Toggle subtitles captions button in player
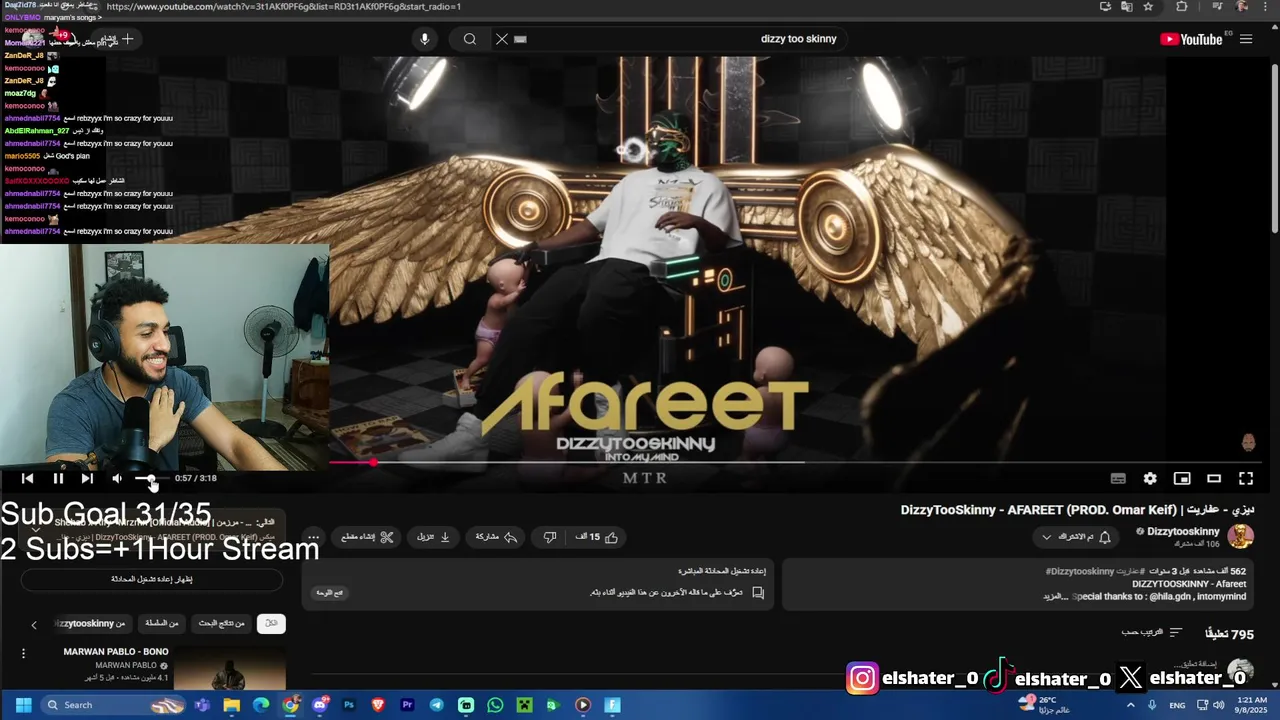The height and width of the screenshot is (720, 1280). (x=1118, y=478)
